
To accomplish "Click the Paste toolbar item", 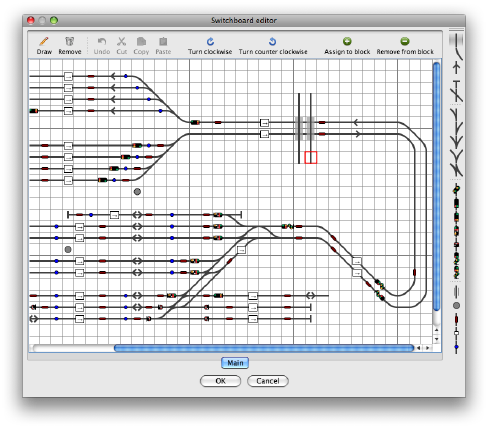I will tap(163, 46).
